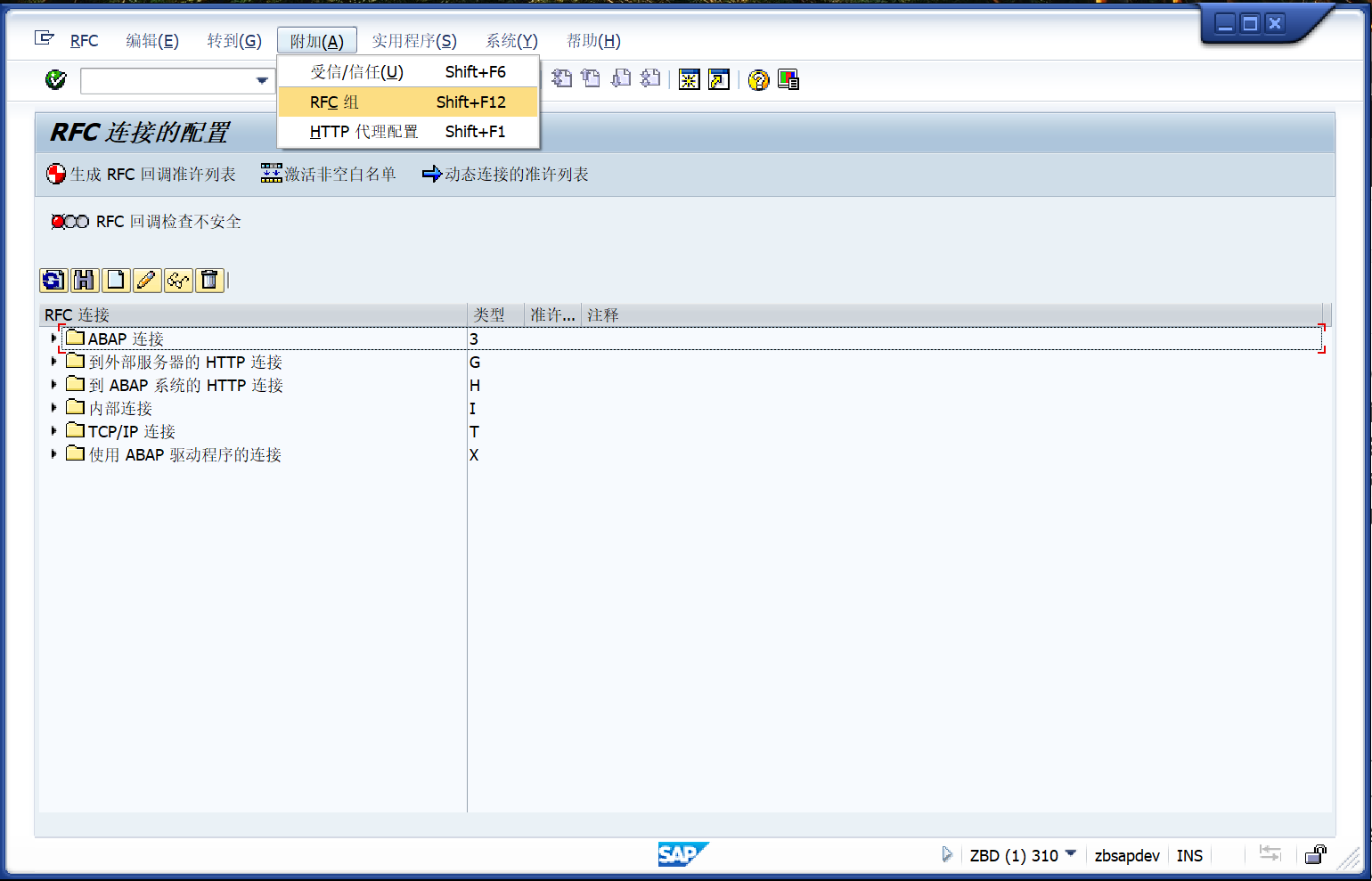Viewport: 1372px width, 881px height.
Task: Select 使用 ABAP 驱动程序的连接 row
Action: [174, 454]
